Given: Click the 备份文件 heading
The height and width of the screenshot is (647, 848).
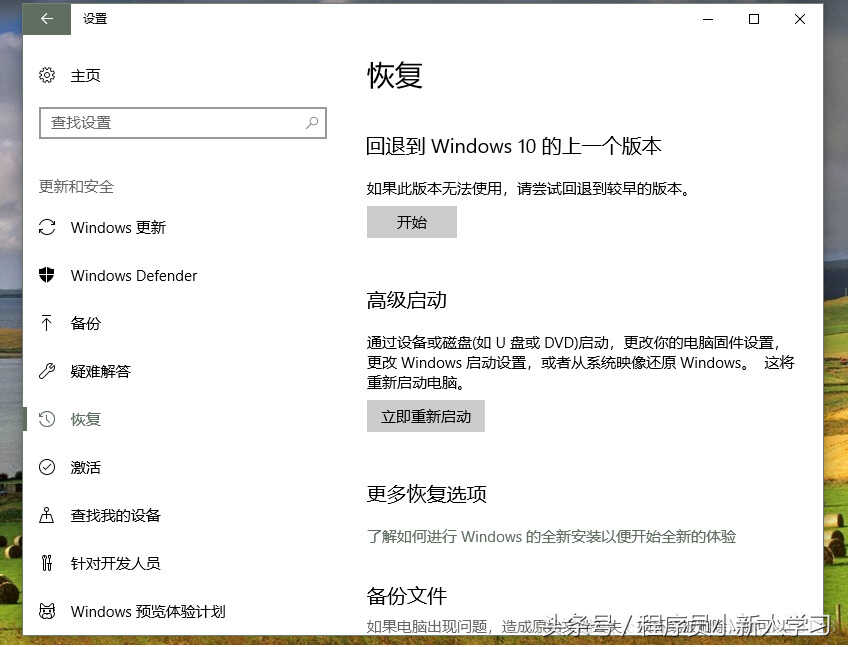Looking at the screenshot, I should (x=407, y=596).
